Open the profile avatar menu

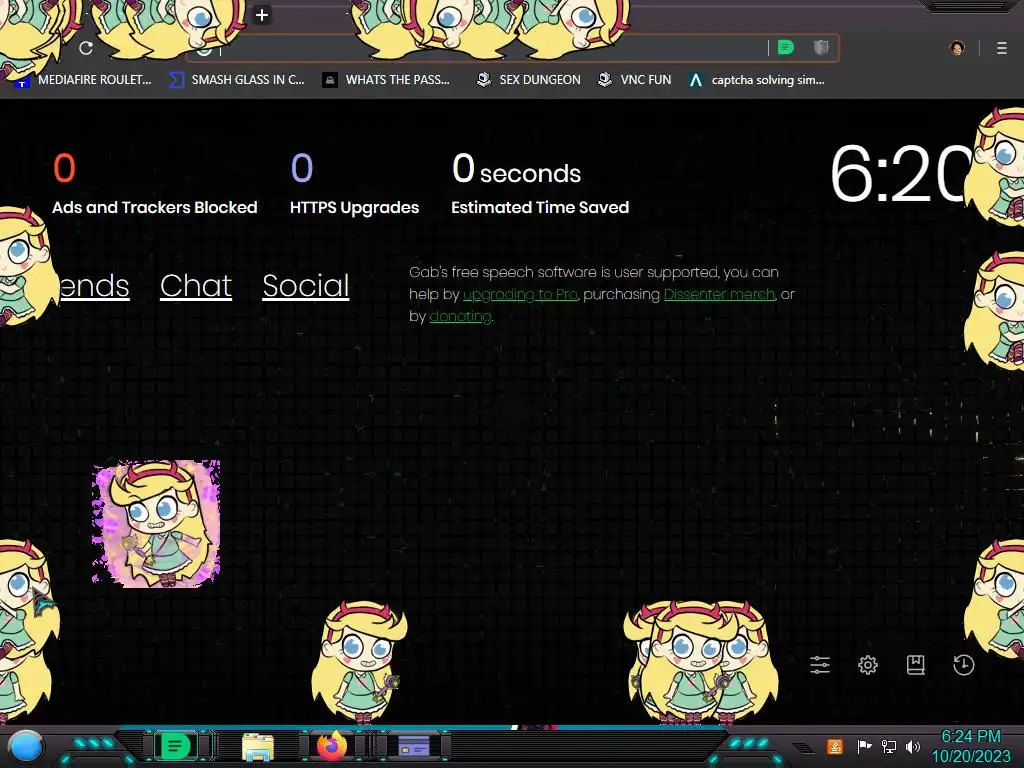pyautogui.click(x=957, y=48)
